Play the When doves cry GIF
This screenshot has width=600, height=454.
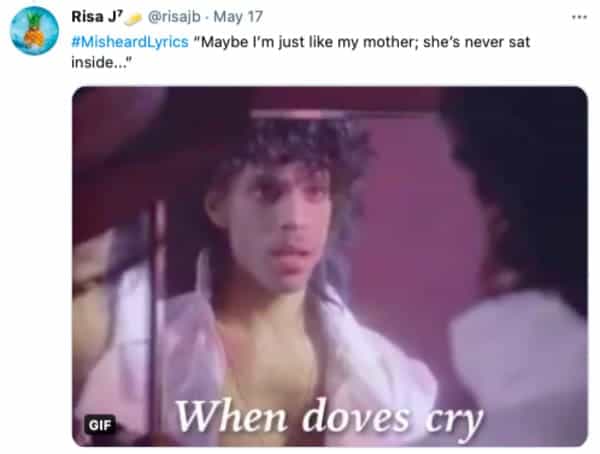click(329, 266)
